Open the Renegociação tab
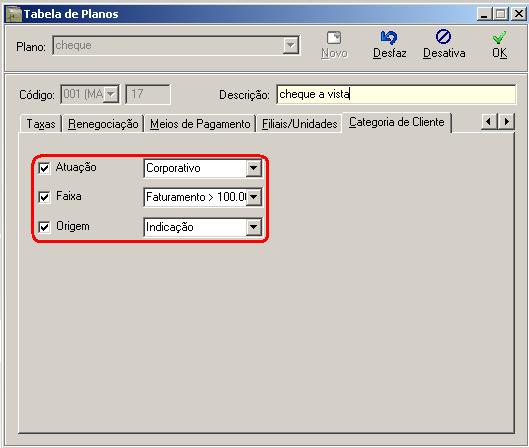 (x=103, y=124)
